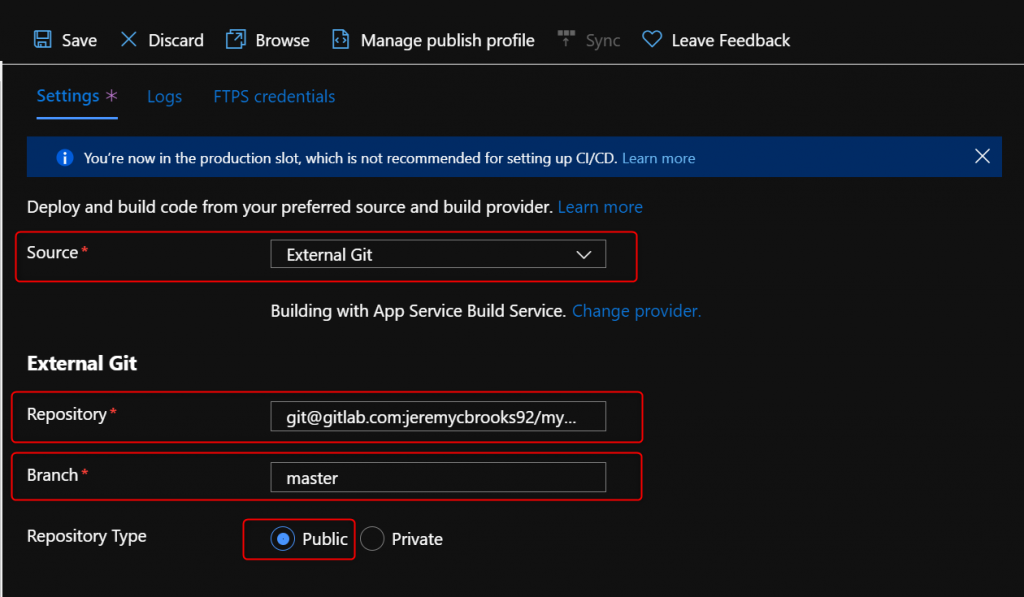This screenshot has height=597, width=1024.
Task: Open Learn more link in blue banner
Action: click(x=658, y=158)
